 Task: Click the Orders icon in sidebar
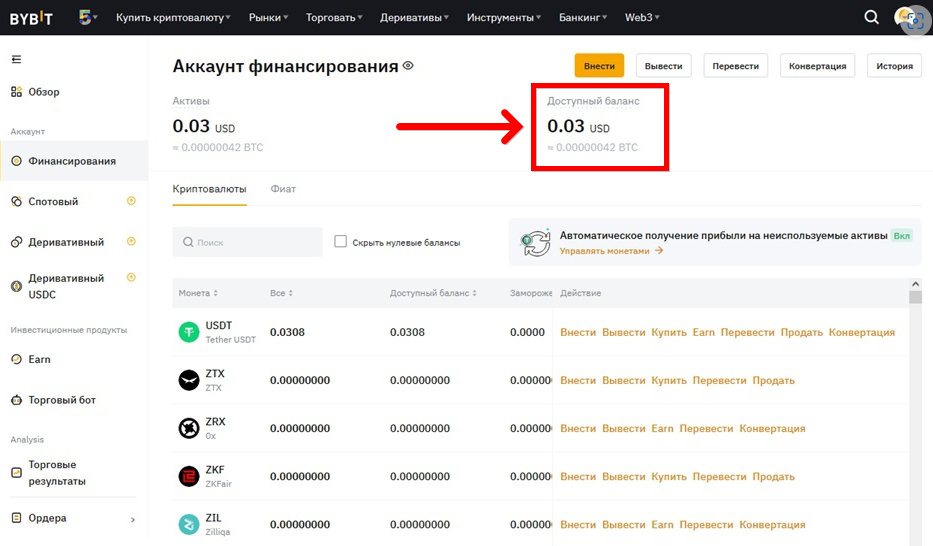click(x=17, y=518)
